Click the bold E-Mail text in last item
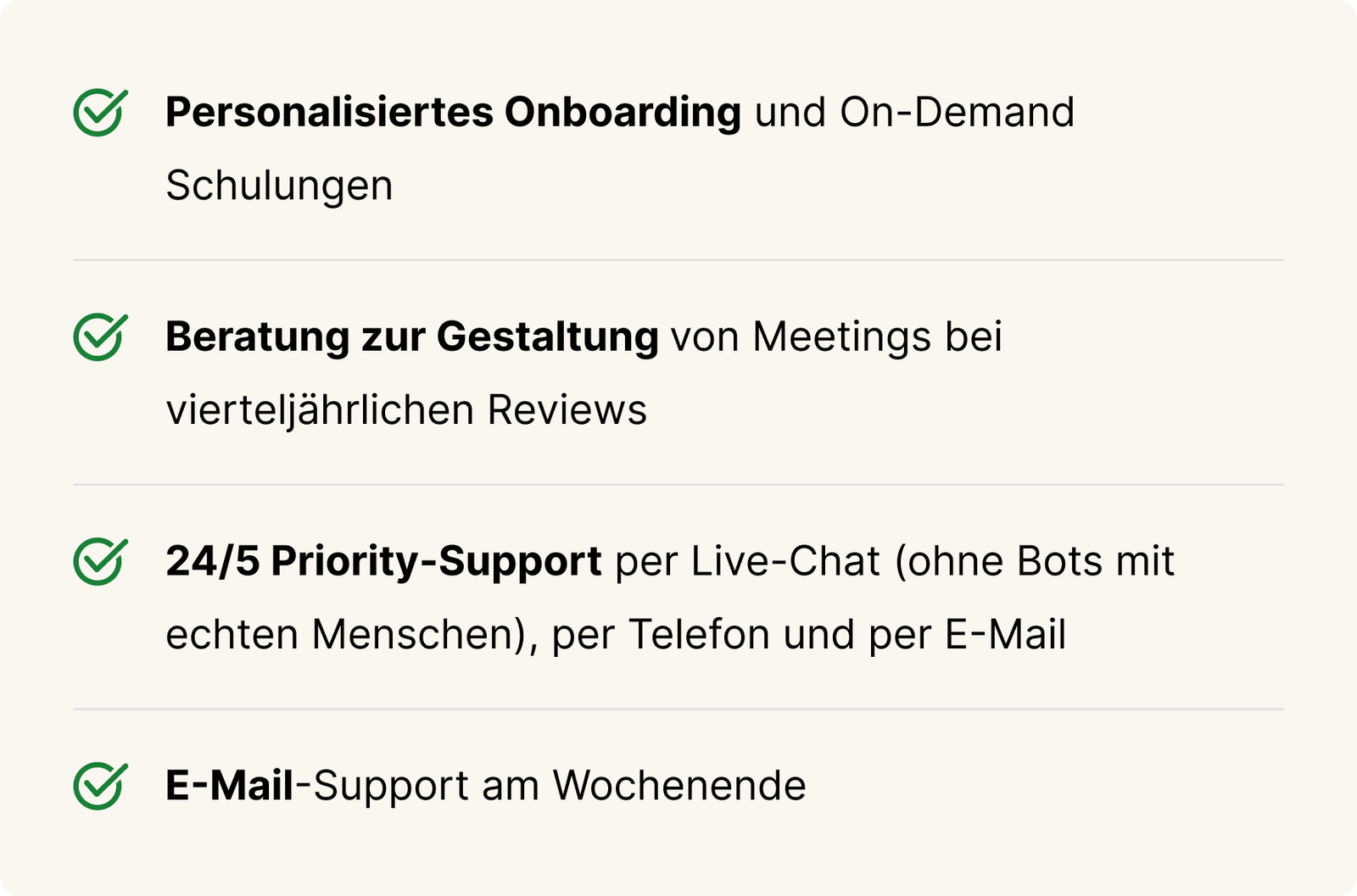 point(230,786)
